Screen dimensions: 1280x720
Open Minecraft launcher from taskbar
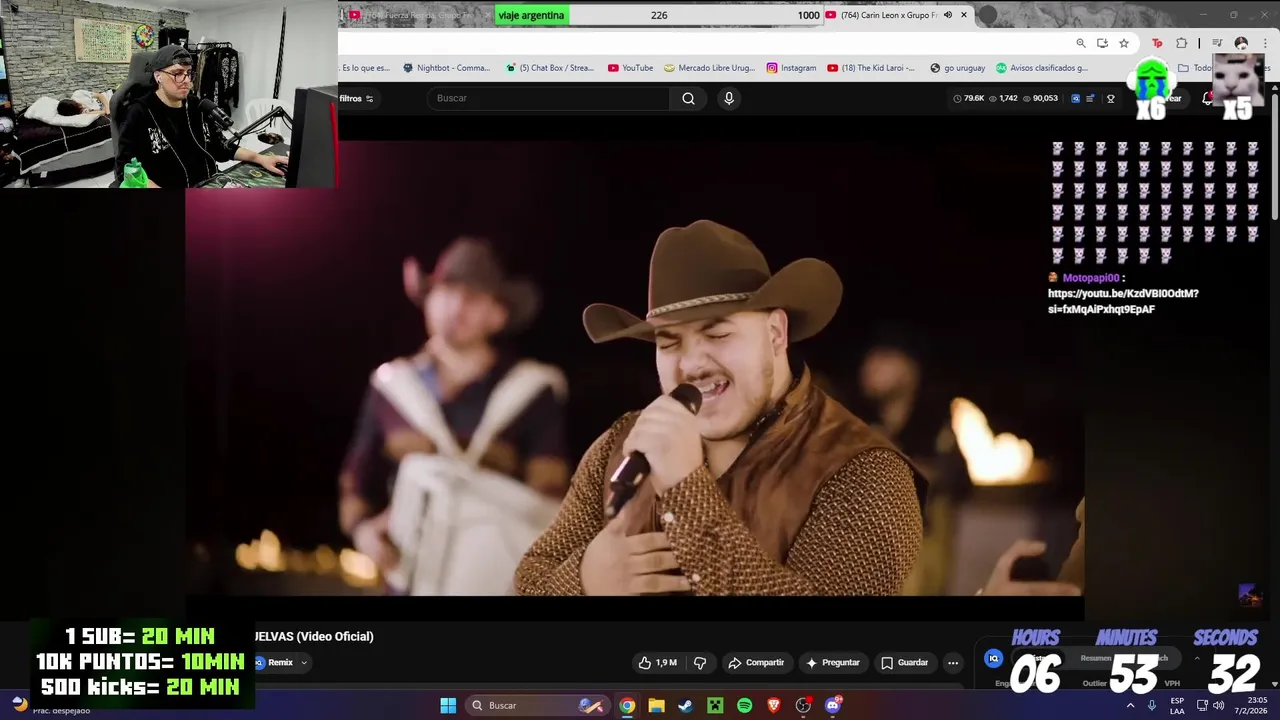(715, 705)
